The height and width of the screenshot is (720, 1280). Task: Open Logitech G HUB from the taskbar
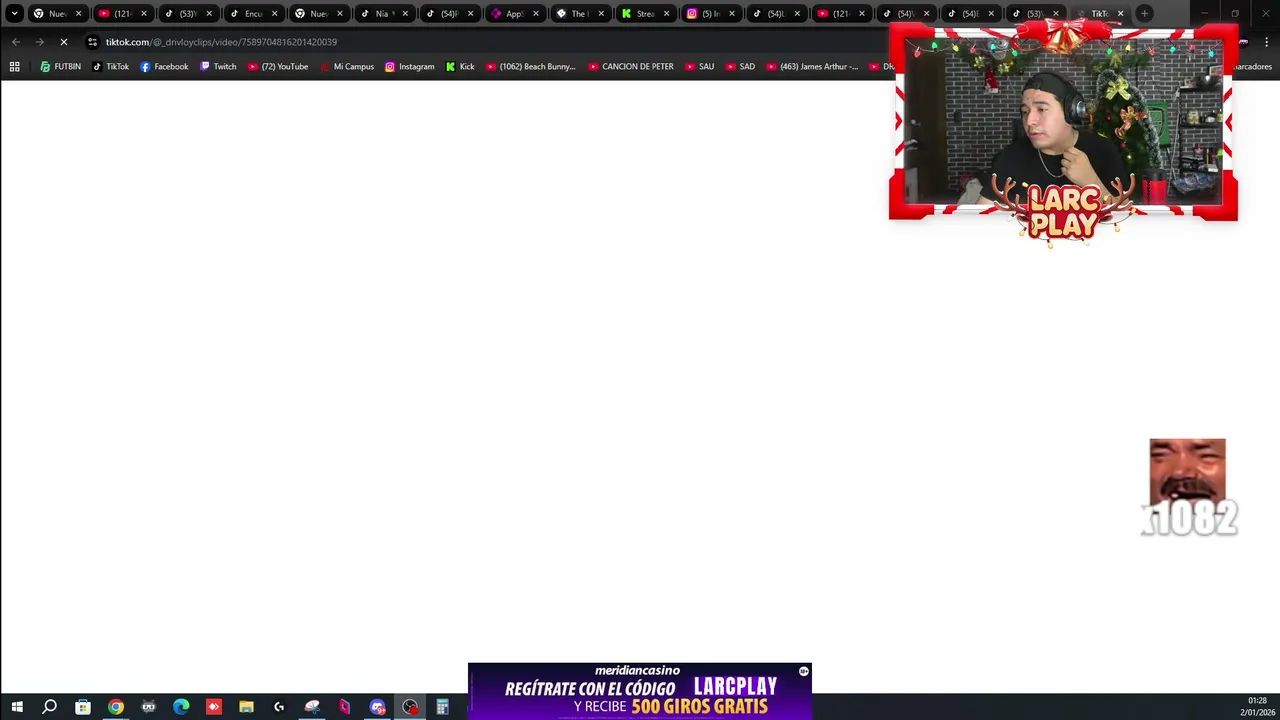279,707
